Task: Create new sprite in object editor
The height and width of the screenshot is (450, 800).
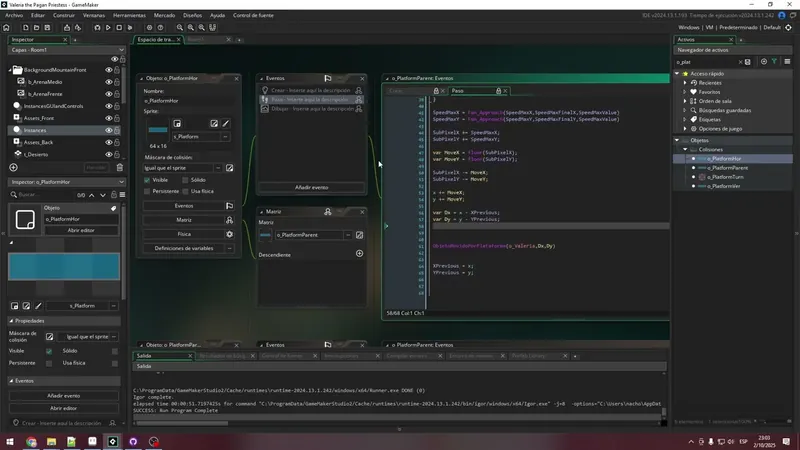Action: pos(177,123)
